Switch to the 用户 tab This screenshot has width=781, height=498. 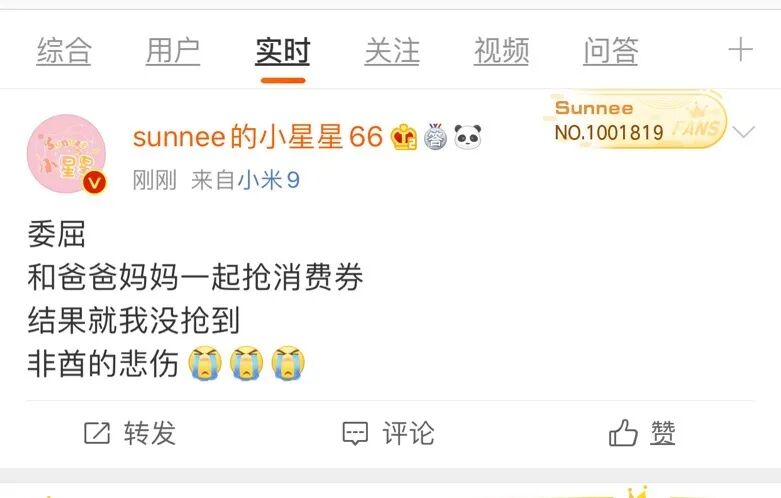coord(173,51)
